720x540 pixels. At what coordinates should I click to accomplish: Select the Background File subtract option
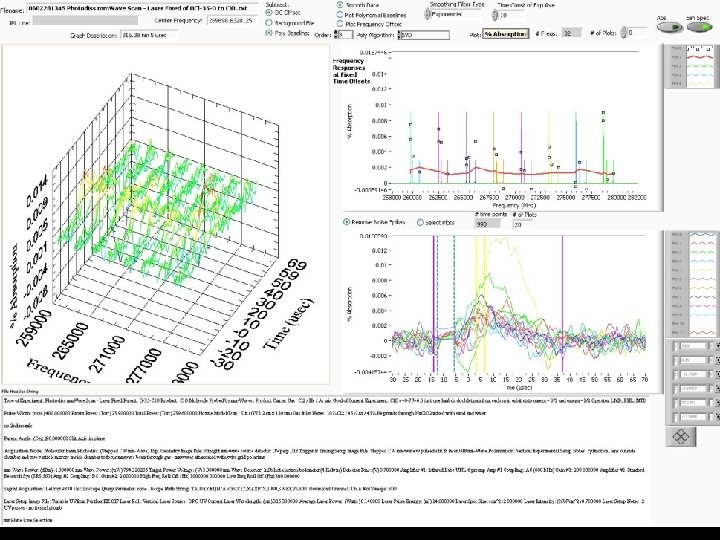pyautogui.click(x=269, y=22)
